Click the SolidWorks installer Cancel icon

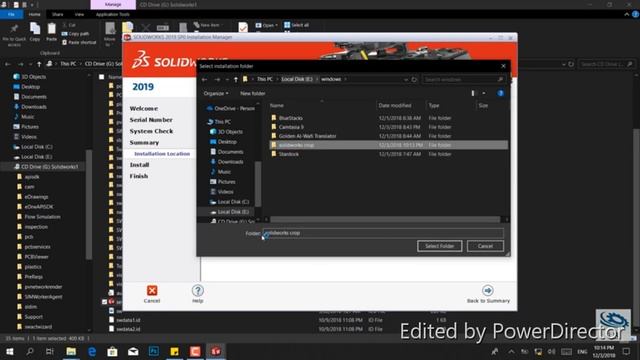click(x=152, y=291)
